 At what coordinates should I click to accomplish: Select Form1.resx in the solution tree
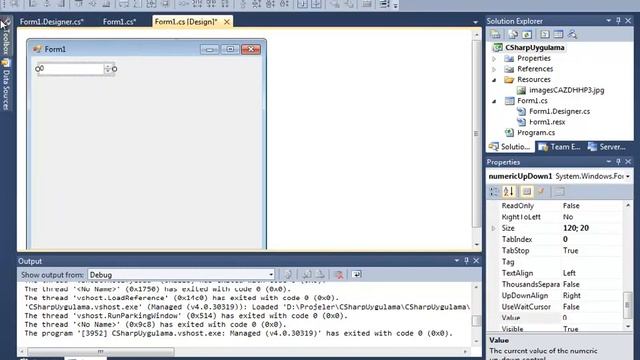547,122
